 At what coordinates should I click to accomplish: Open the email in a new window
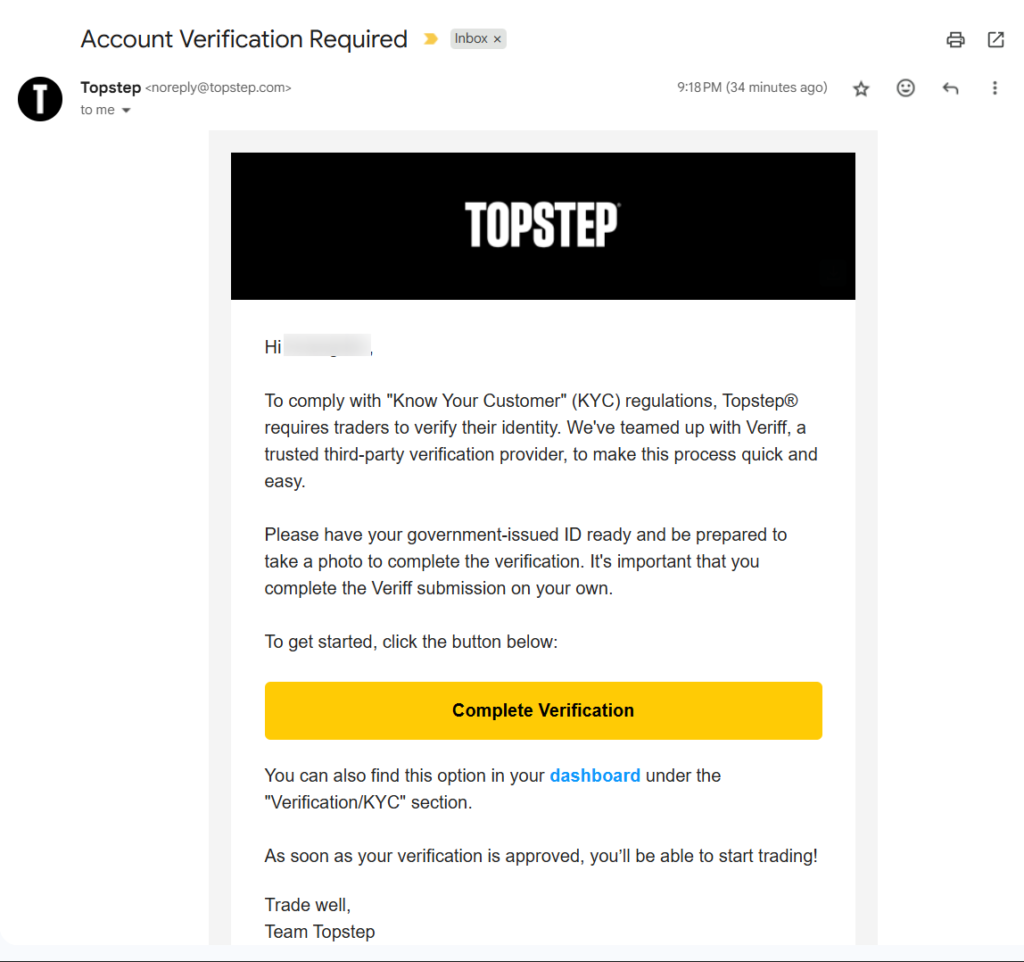(995, 40)
